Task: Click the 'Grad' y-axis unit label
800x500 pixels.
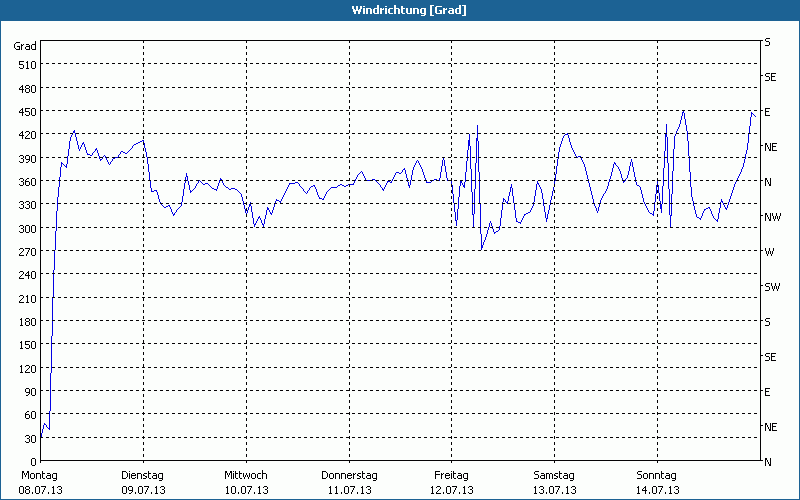Action: [25, 46]
